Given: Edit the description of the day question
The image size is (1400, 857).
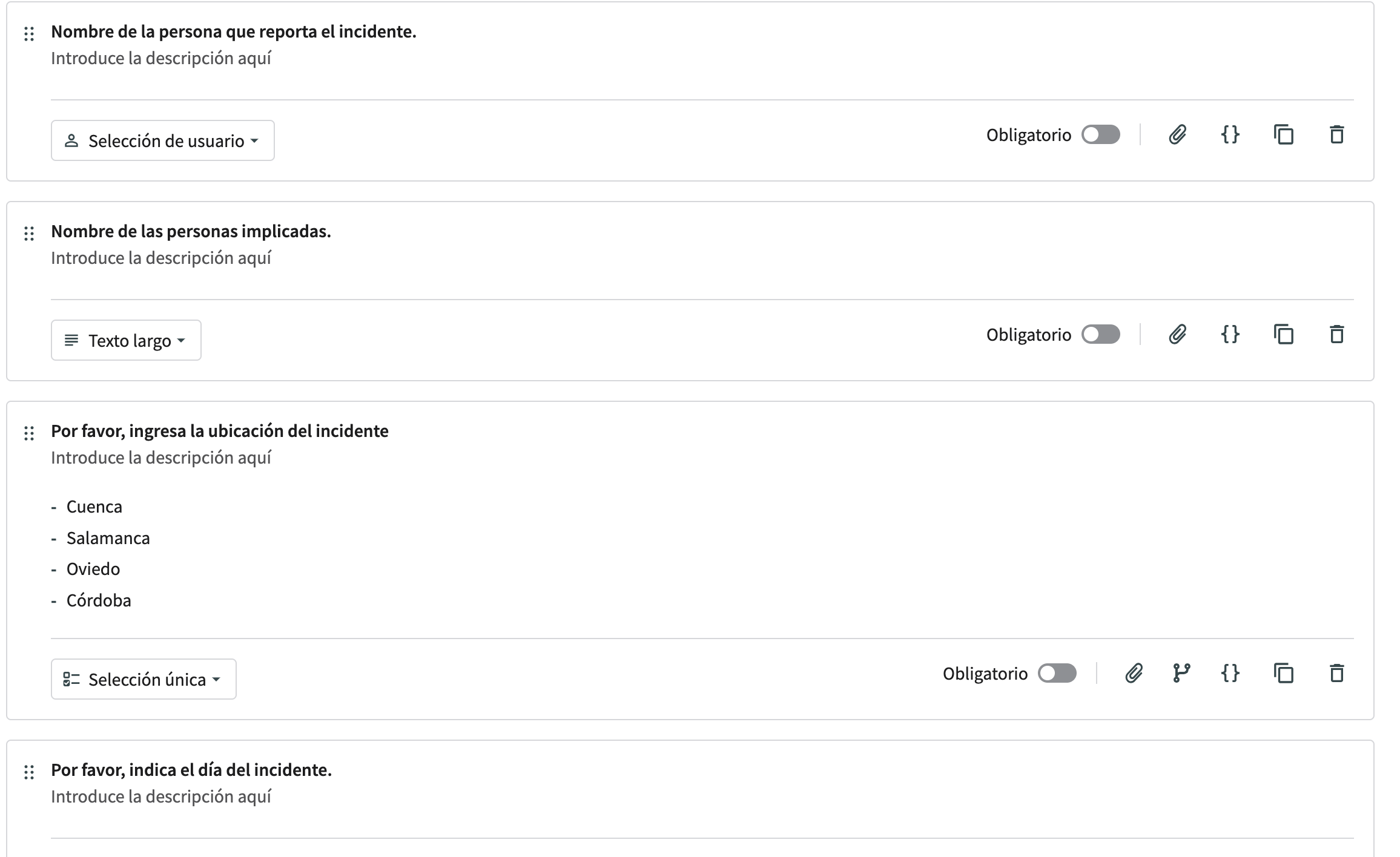Looking at the screenshot, I should (x=161, y=797).
